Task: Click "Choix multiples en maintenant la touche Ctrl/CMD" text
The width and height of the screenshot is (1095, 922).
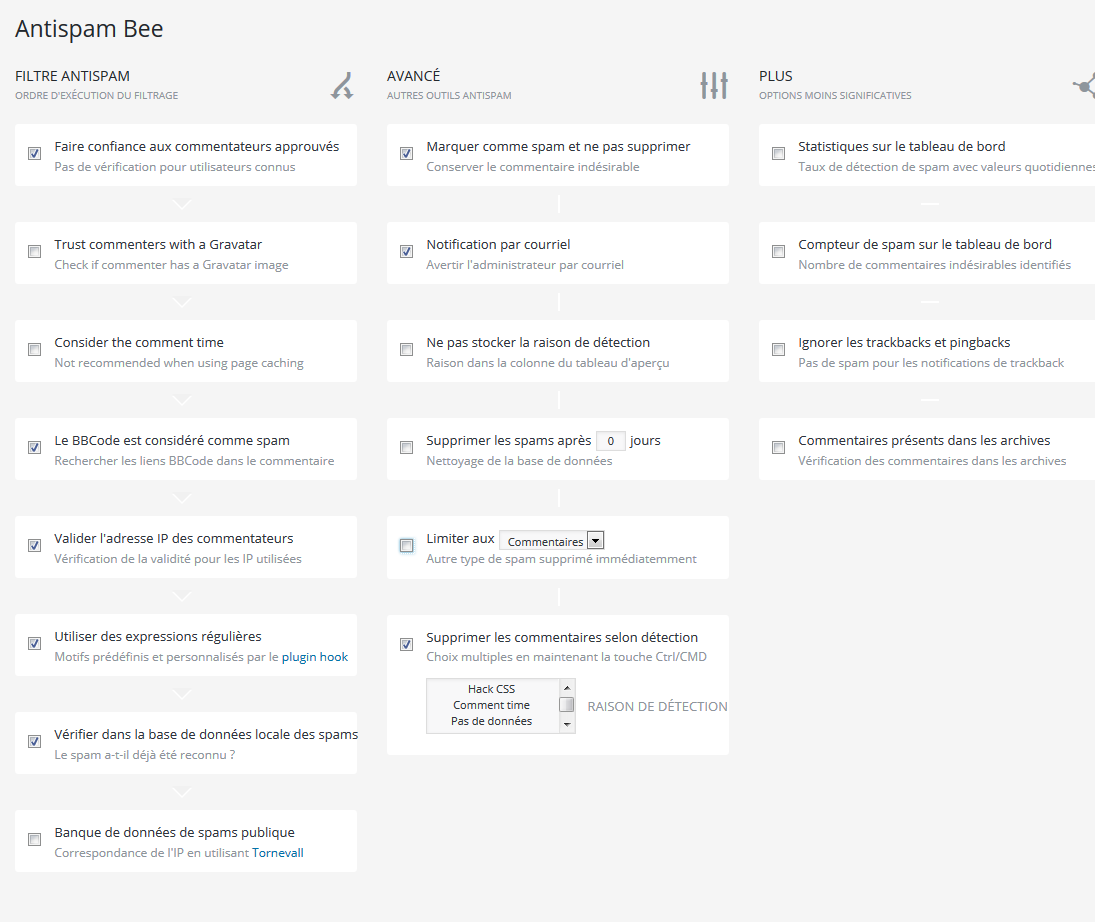Action: pyautogui.click(x=566, y=657)
